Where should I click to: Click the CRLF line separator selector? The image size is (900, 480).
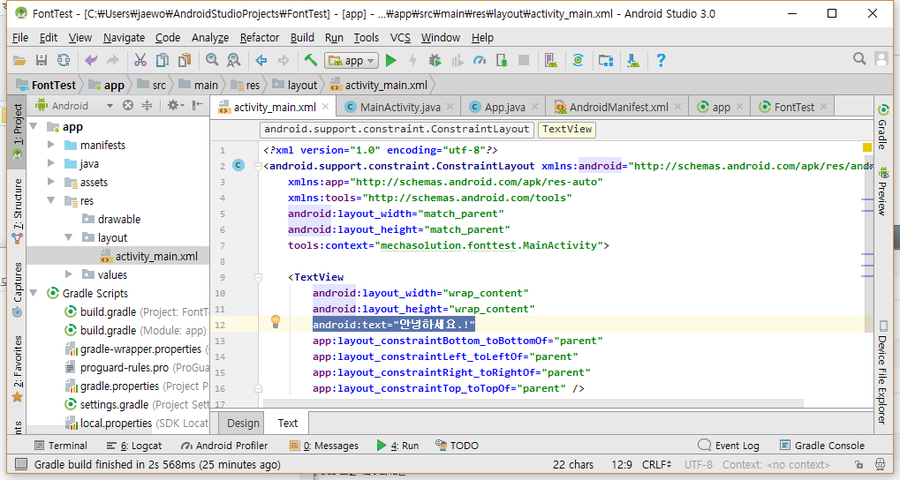[x=657, y=464]
